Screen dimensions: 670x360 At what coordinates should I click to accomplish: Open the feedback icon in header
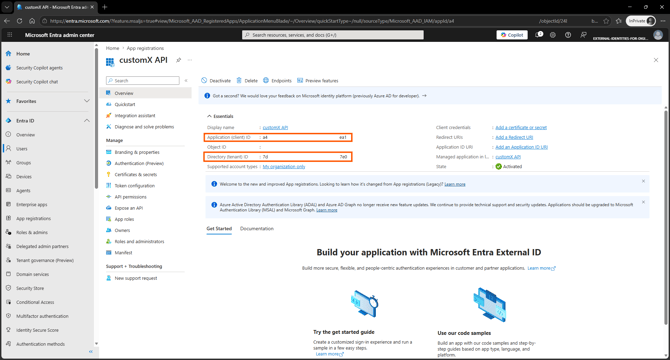tap(583, 35)
